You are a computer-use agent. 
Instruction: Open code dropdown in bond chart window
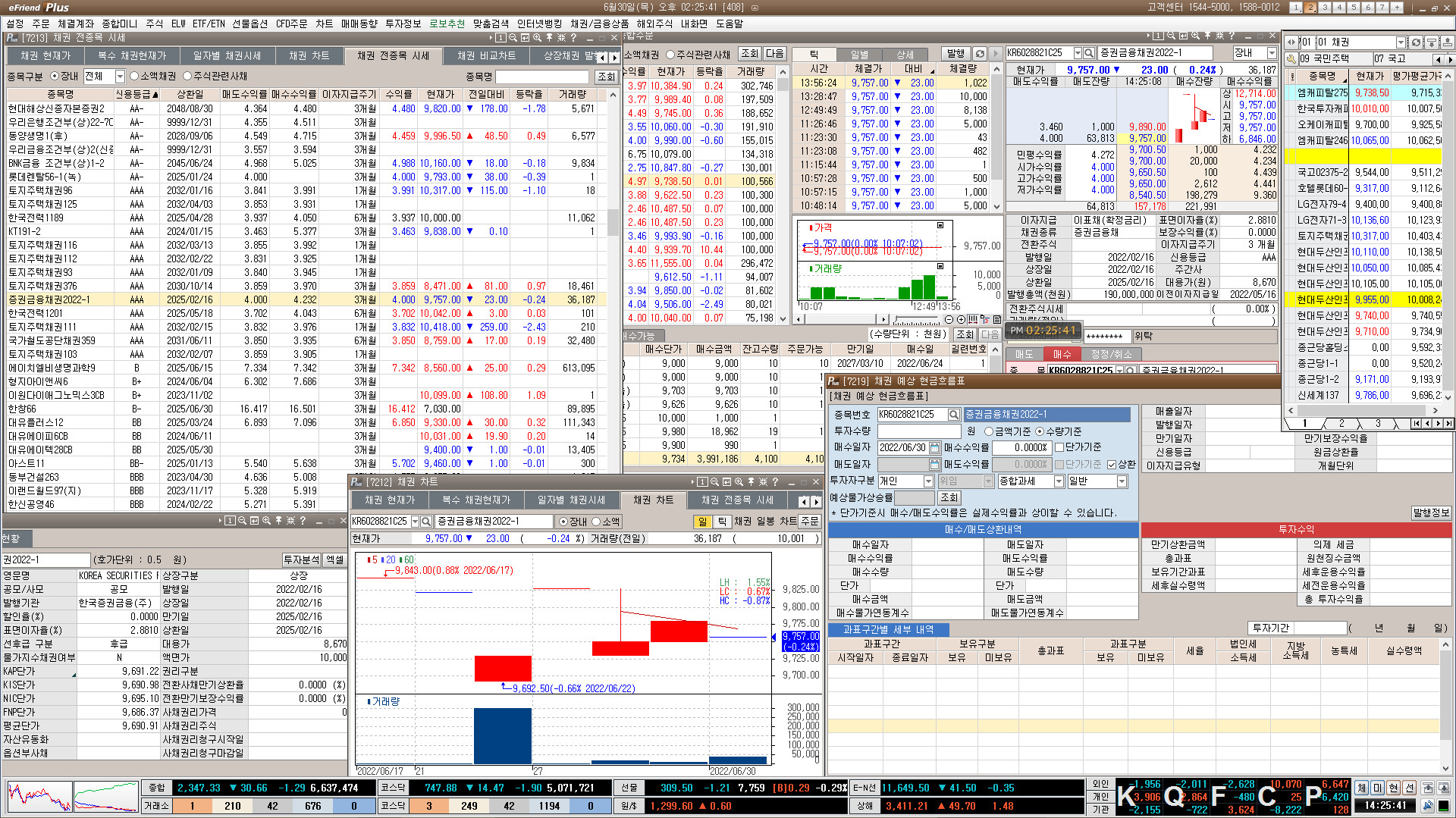[x=415, y=522]
